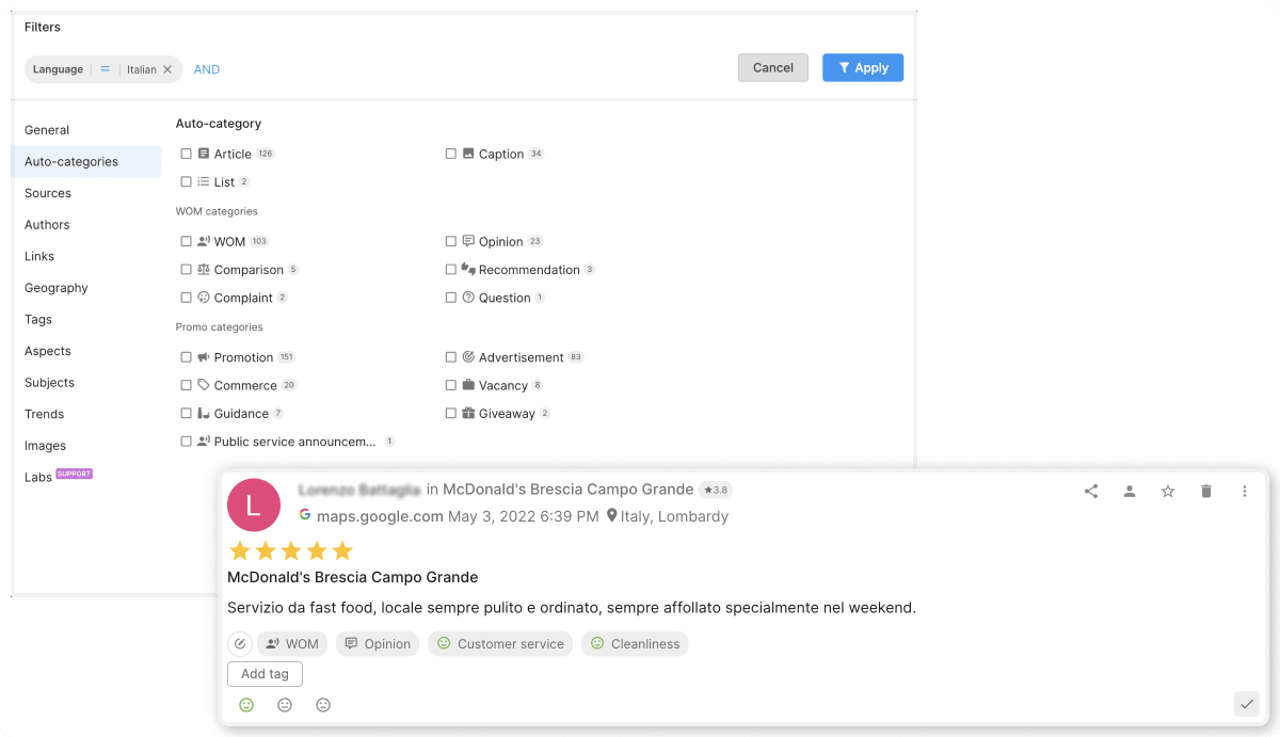Click the author profile icon on the review
The height and width of the screenshot is (737, 1280).
point(1129,491)
